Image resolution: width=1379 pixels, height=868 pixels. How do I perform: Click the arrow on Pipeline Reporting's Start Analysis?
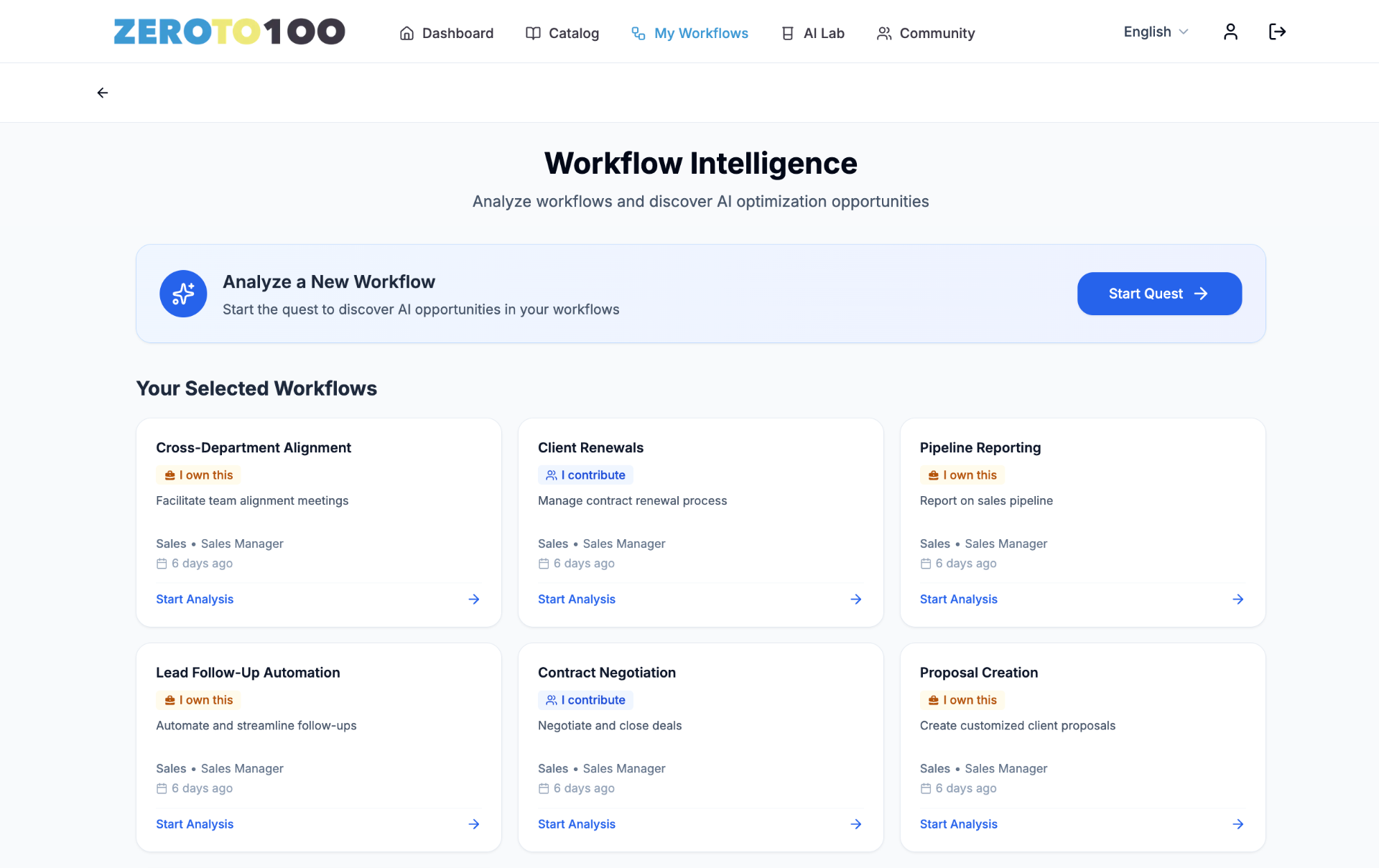(x=1238, y=599)
